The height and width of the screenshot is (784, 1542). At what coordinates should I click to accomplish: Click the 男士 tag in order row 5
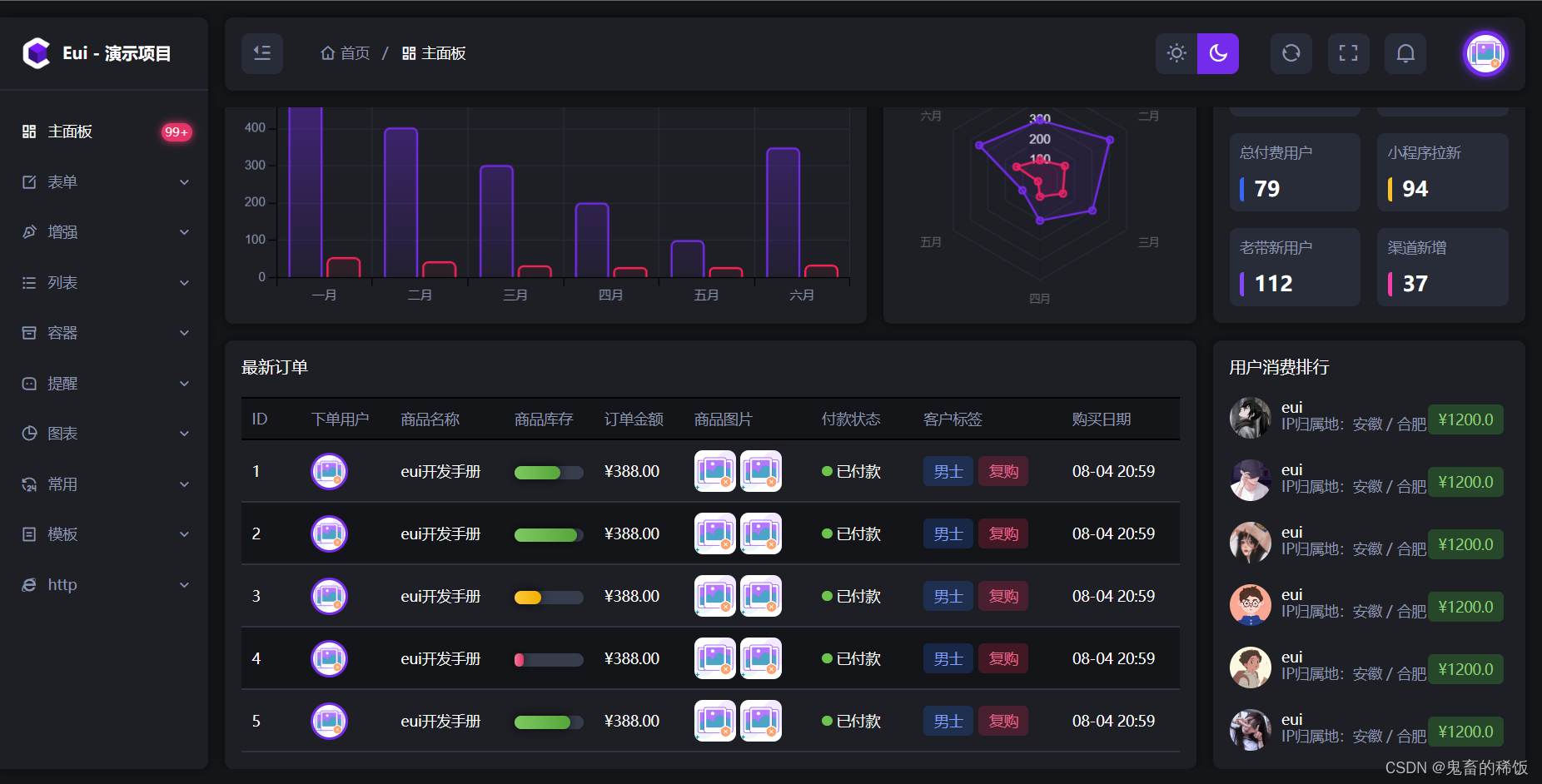(948, 721)
